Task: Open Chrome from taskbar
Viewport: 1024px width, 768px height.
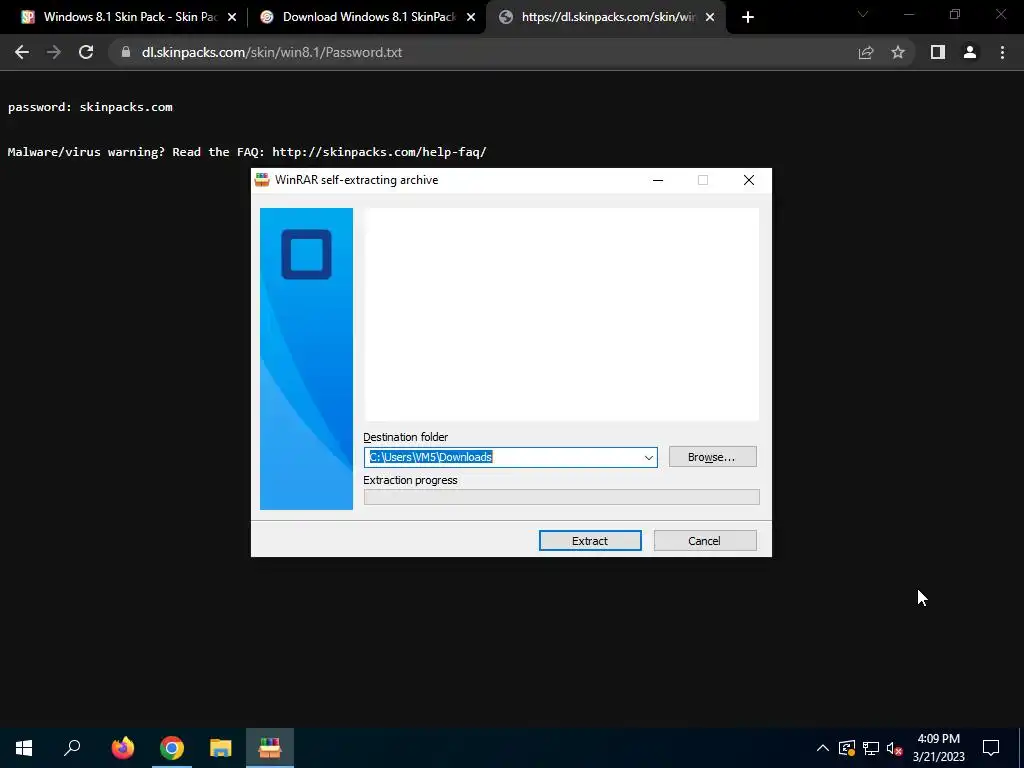Action: pyautogui.click(x=172, y=748)
